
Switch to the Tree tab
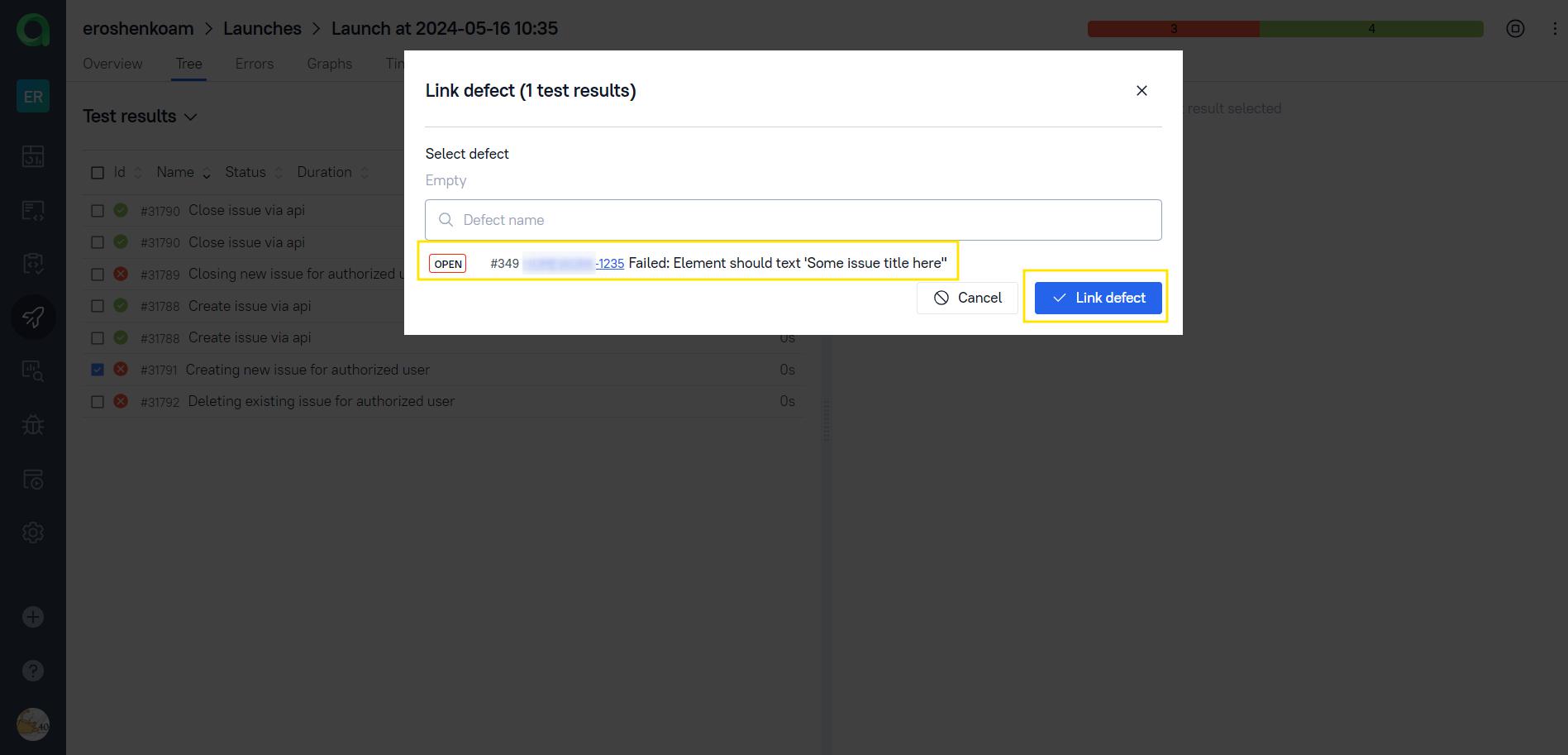click(188, 64)
